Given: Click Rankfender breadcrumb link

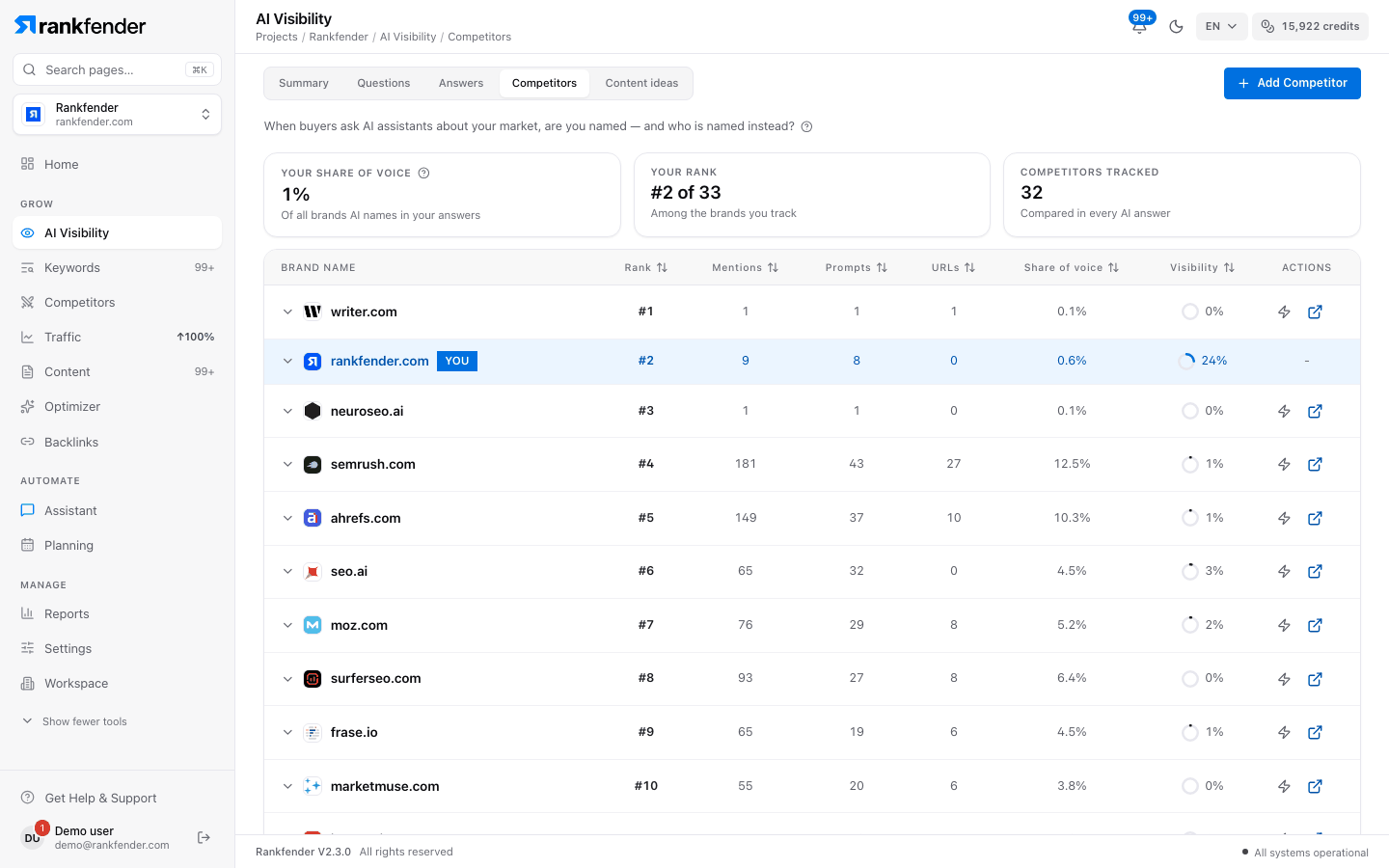Looking at the screenshot, I should pos(339,37).
